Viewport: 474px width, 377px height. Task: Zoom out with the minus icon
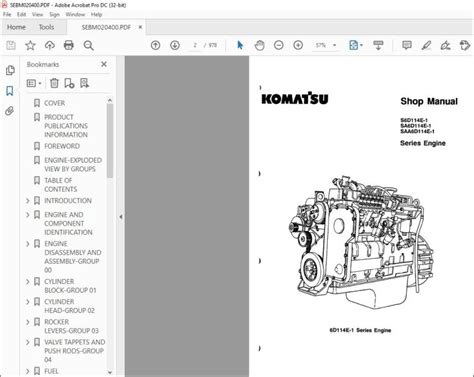pos(279,45)
